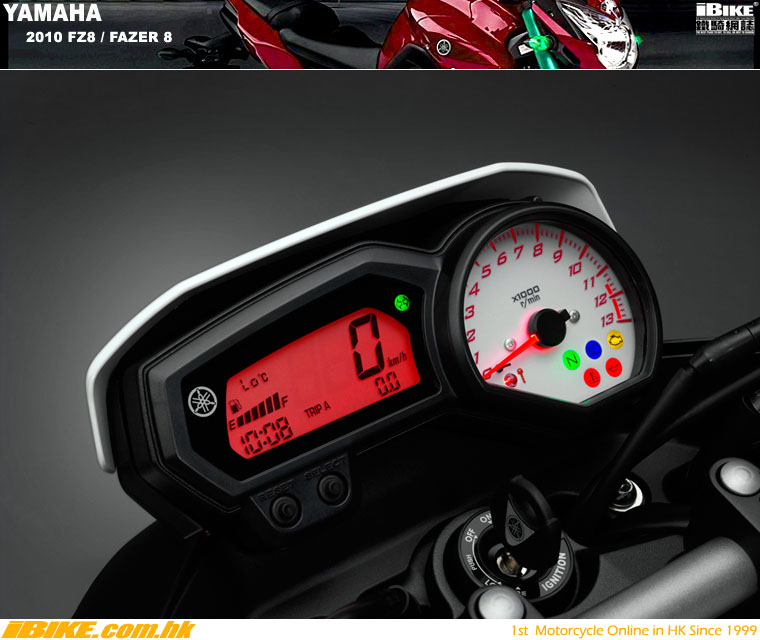Click the IGNITION label on key switch
Image resolution: width=760 pixels, height=640 pixels.
tap(554, 572)
